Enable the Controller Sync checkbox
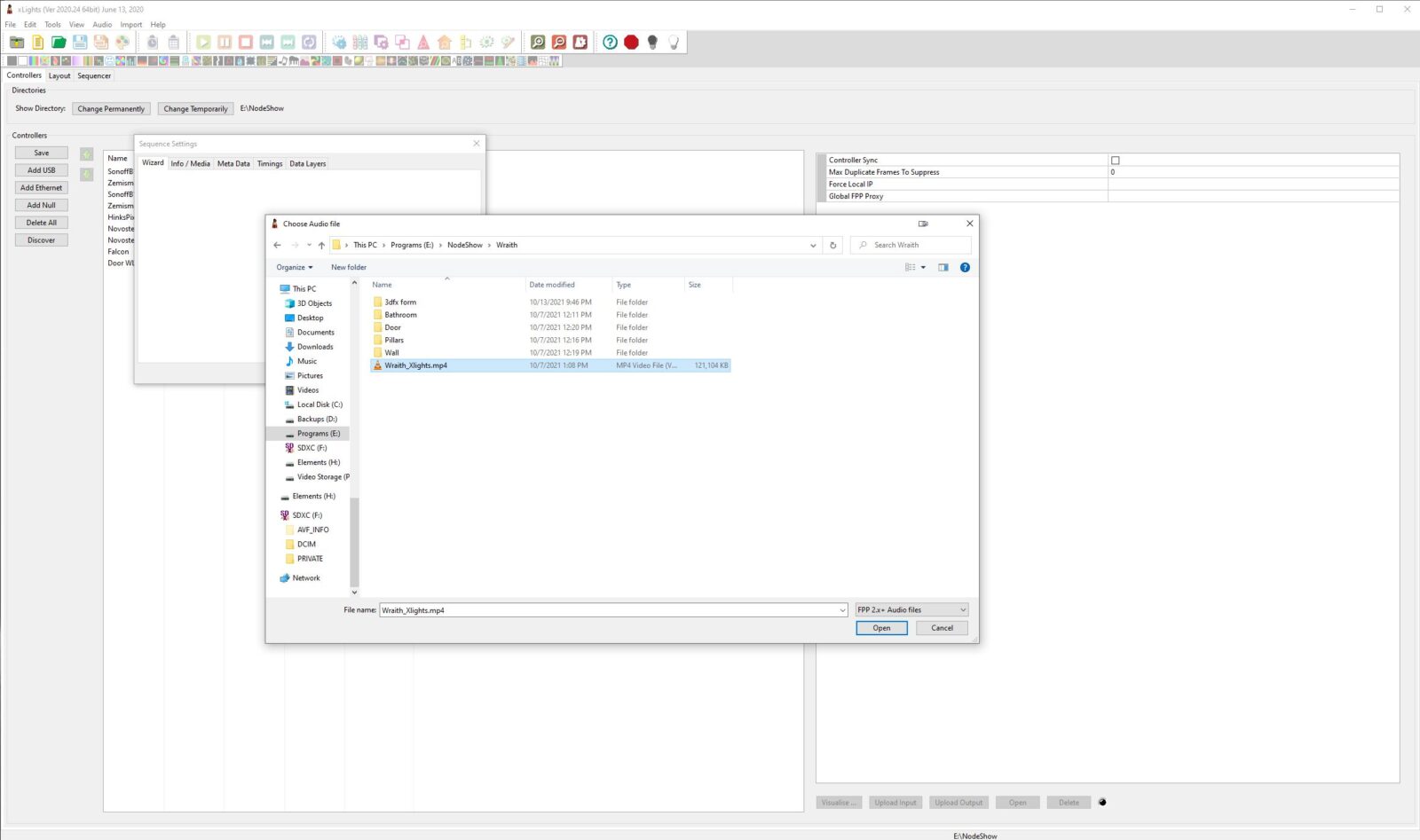This screenshot has width=1420, height=840. coord(1116,160)
